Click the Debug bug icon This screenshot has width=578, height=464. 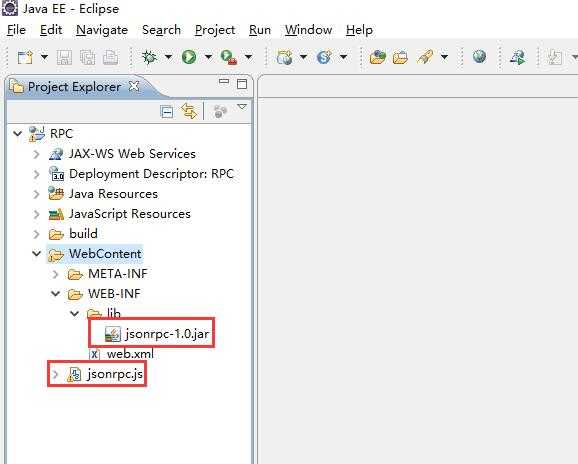click(x=149, y=57)
